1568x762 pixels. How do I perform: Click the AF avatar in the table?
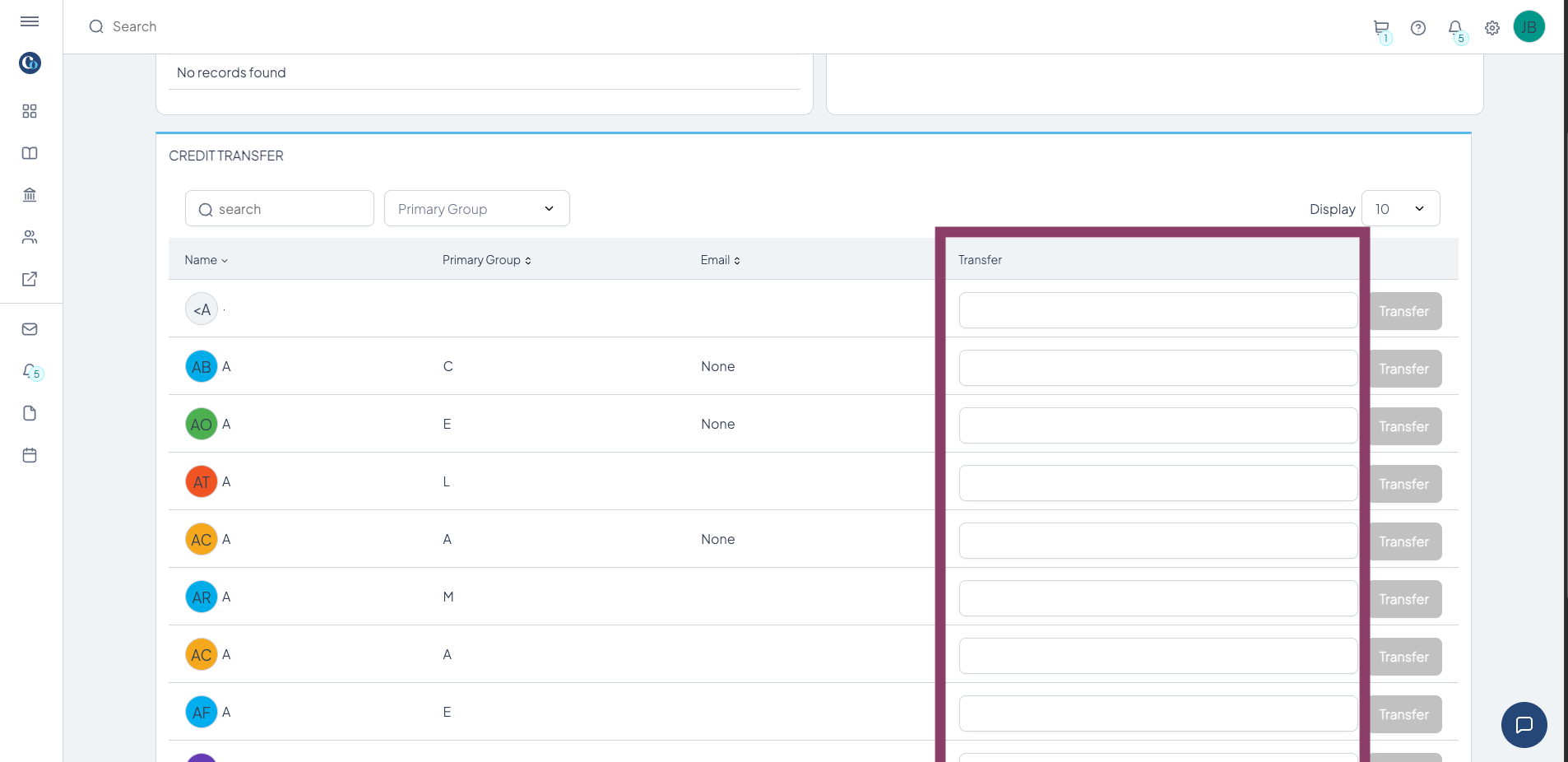(x=202, y=712)
